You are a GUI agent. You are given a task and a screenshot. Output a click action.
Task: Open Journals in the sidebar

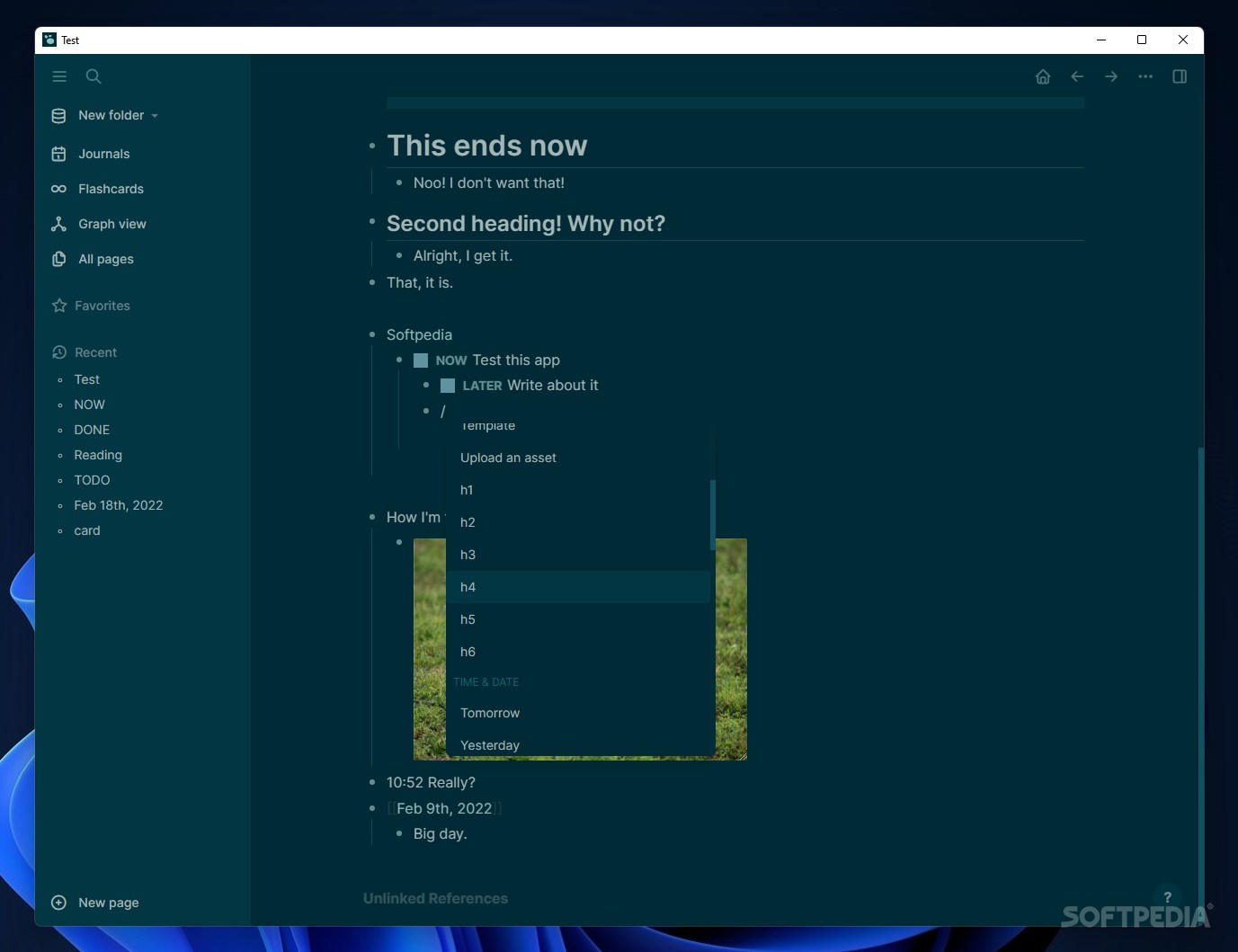pos(103,154)
